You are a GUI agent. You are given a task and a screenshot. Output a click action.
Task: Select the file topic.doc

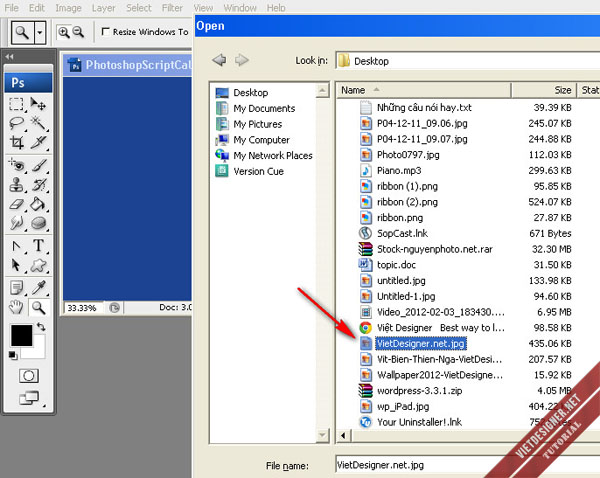click(x=396, y=265)
